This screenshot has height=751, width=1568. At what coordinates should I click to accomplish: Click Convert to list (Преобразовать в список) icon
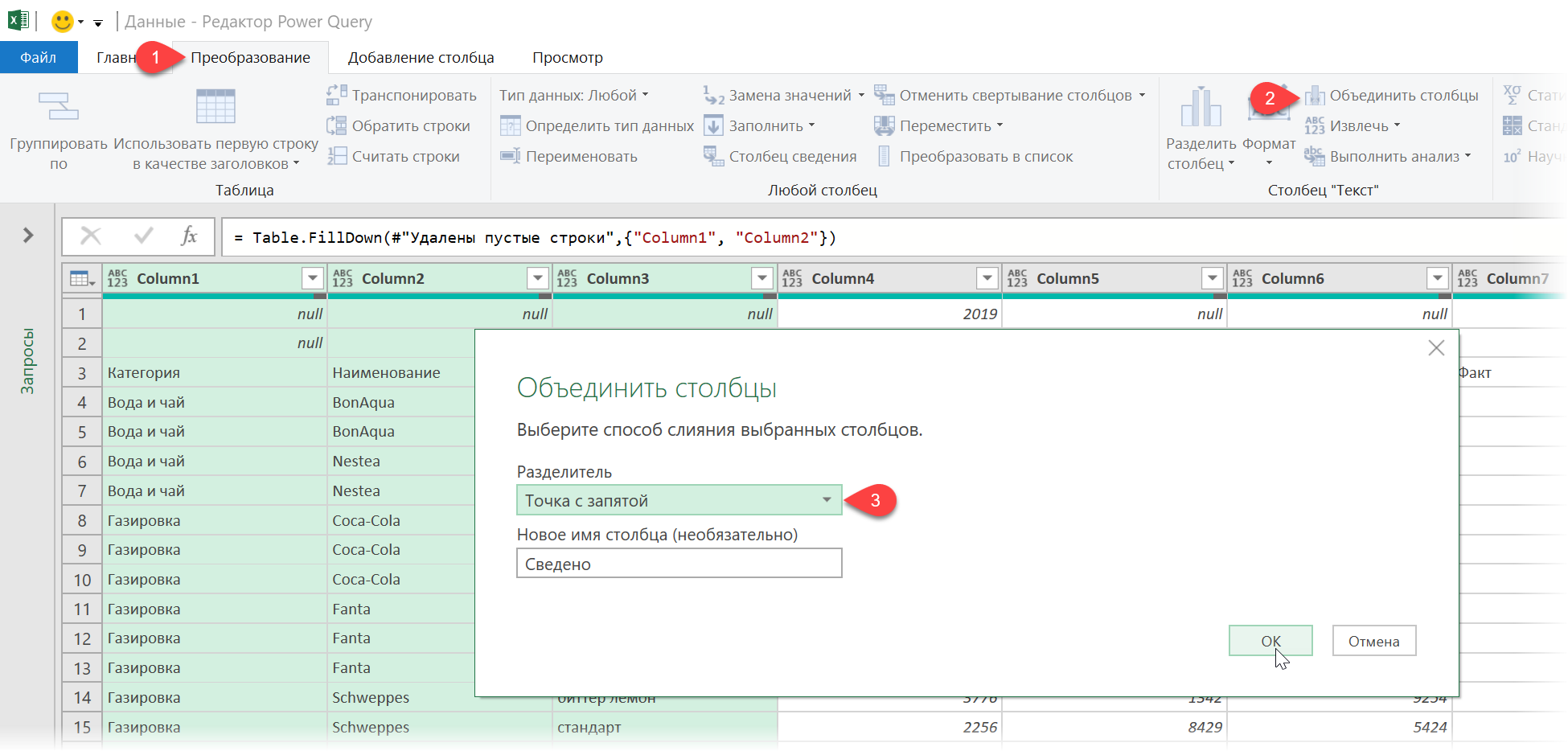coord(884,156)
